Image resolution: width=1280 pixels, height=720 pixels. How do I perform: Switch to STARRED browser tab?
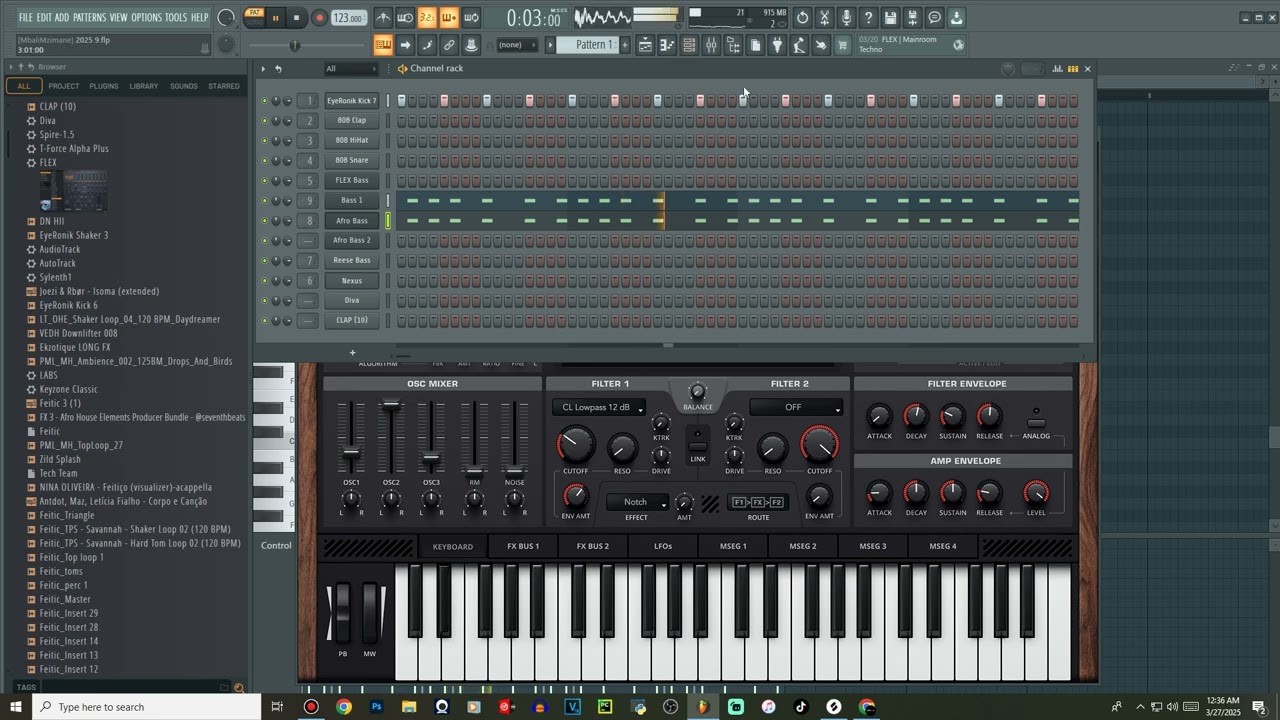pos(223,86)
